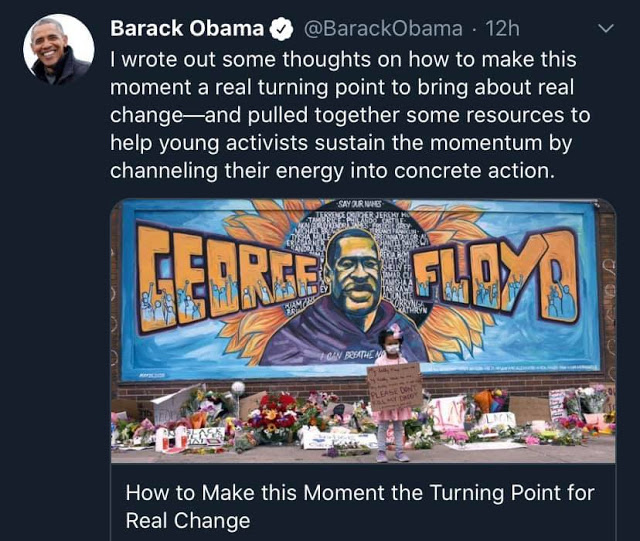Click the 'Real Change' line of the card title
This screenshot has width=640, height=541.
pyautogui.click(x=187, y=520)
